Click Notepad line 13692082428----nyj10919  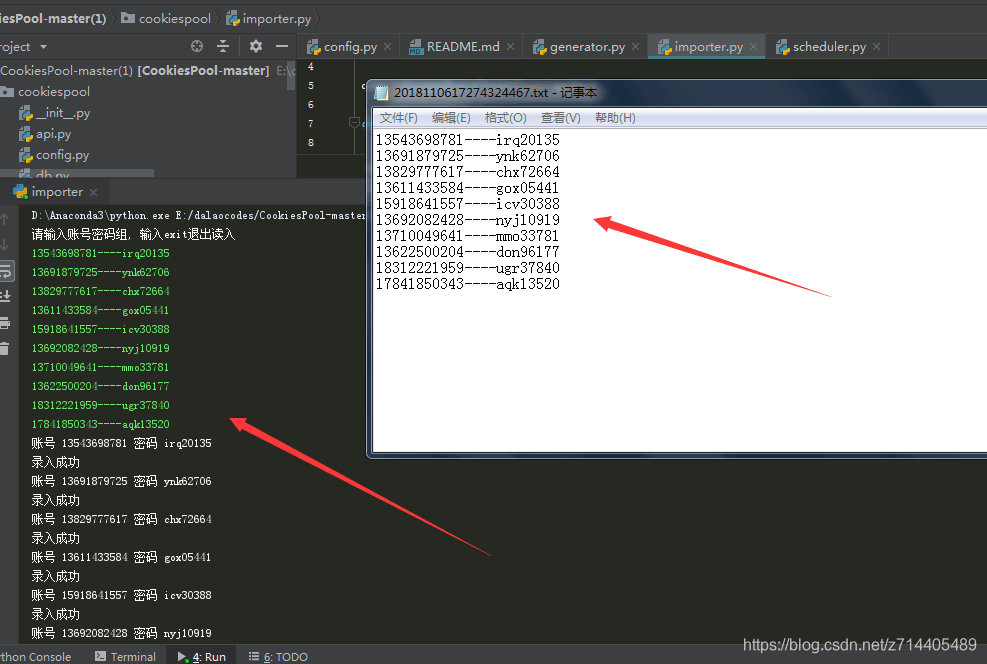click(x=468, y=220)
